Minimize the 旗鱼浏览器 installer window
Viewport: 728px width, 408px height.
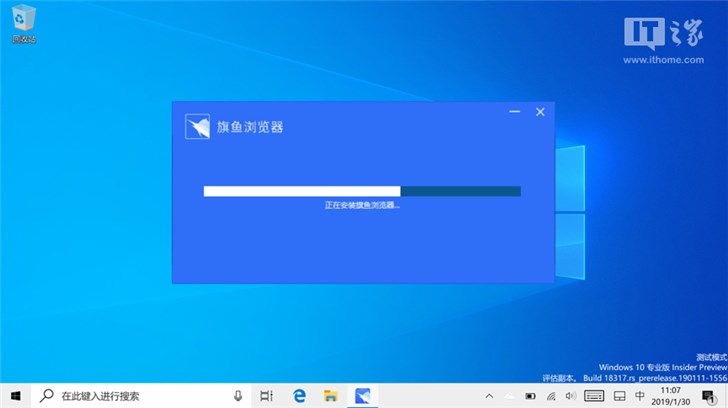[x=514, y=112]
